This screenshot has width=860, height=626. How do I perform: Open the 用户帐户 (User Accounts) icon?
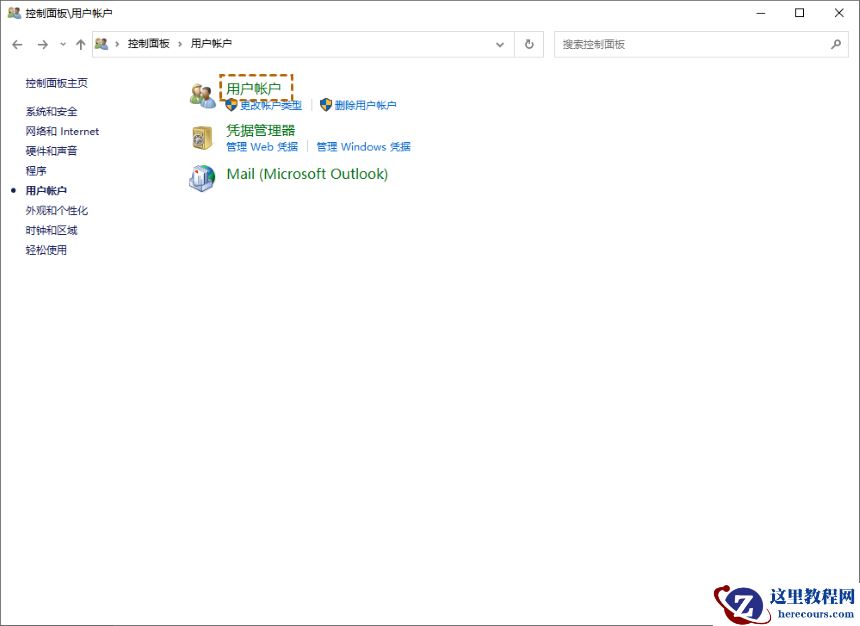pos(255,86)
